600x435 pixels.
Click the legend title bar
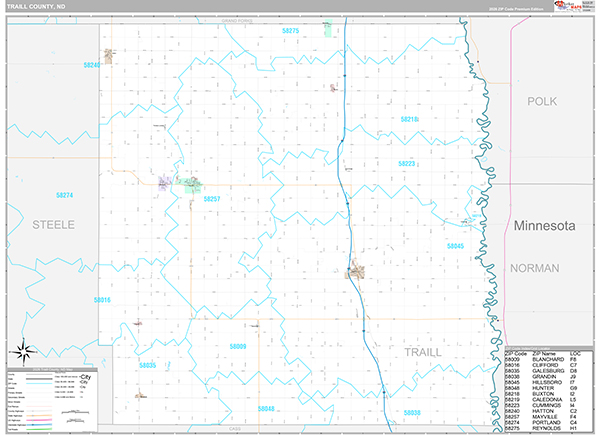point(52,370)
